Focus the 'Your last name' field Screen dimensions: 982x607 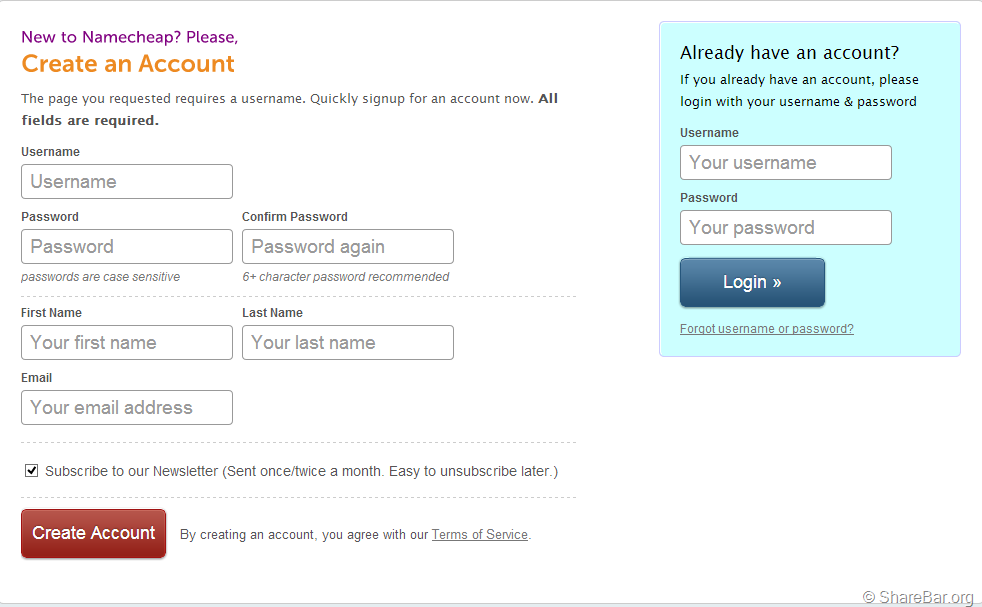tap(348, 343)
